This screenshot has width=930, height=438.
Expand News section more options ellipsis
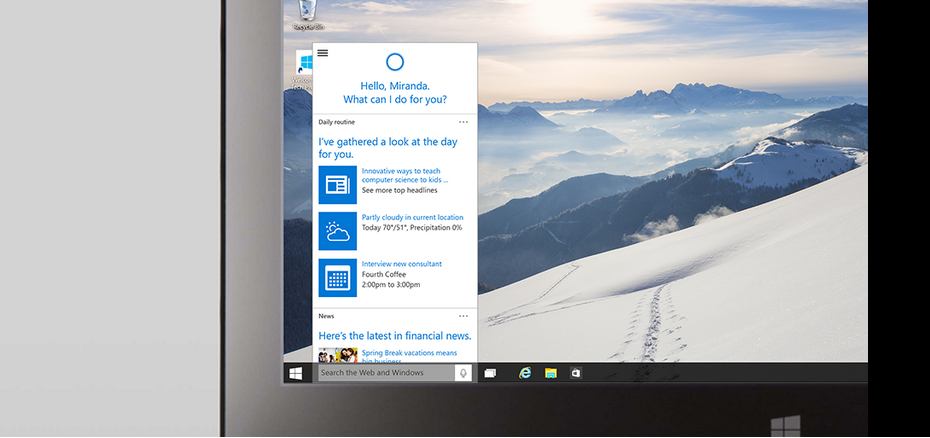(463, 316)
